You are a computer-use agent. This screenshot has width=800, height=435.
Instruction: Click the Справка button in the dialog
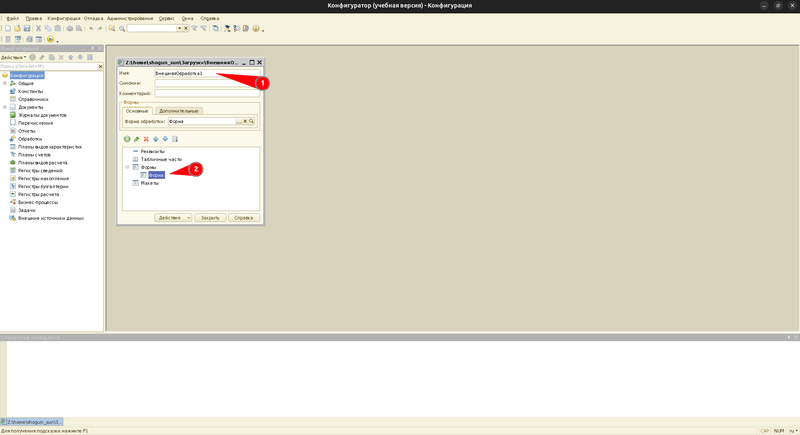click(244, 218)
